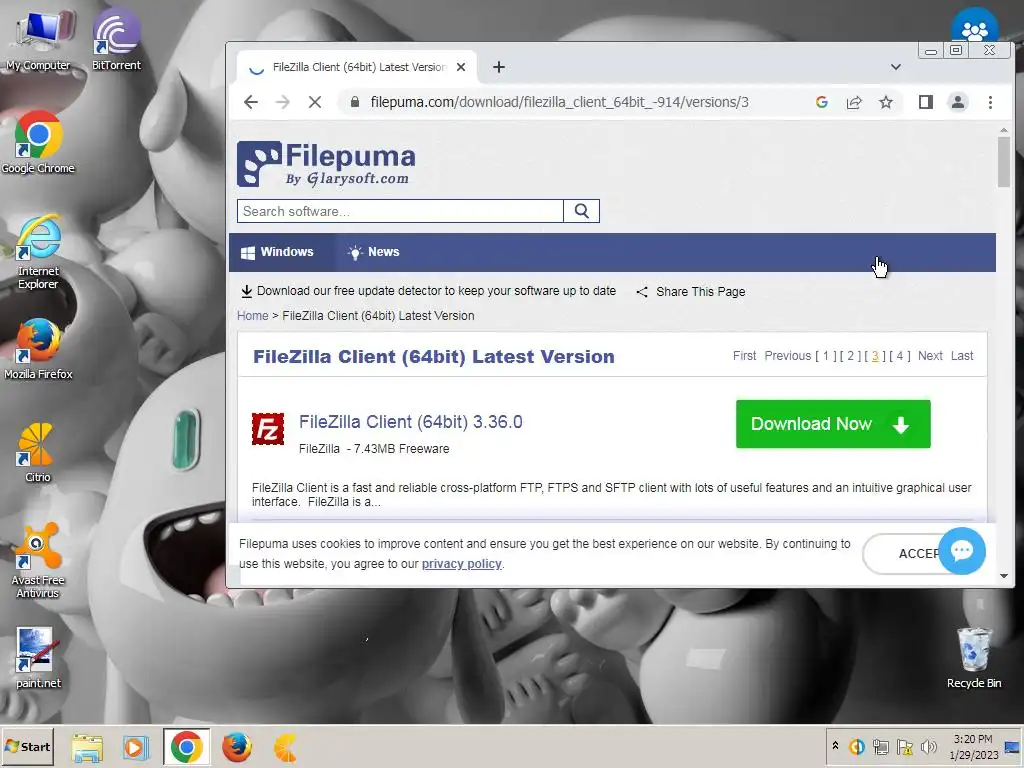Select versions page 2
1024x768 pixels.
tap(850, 356)
